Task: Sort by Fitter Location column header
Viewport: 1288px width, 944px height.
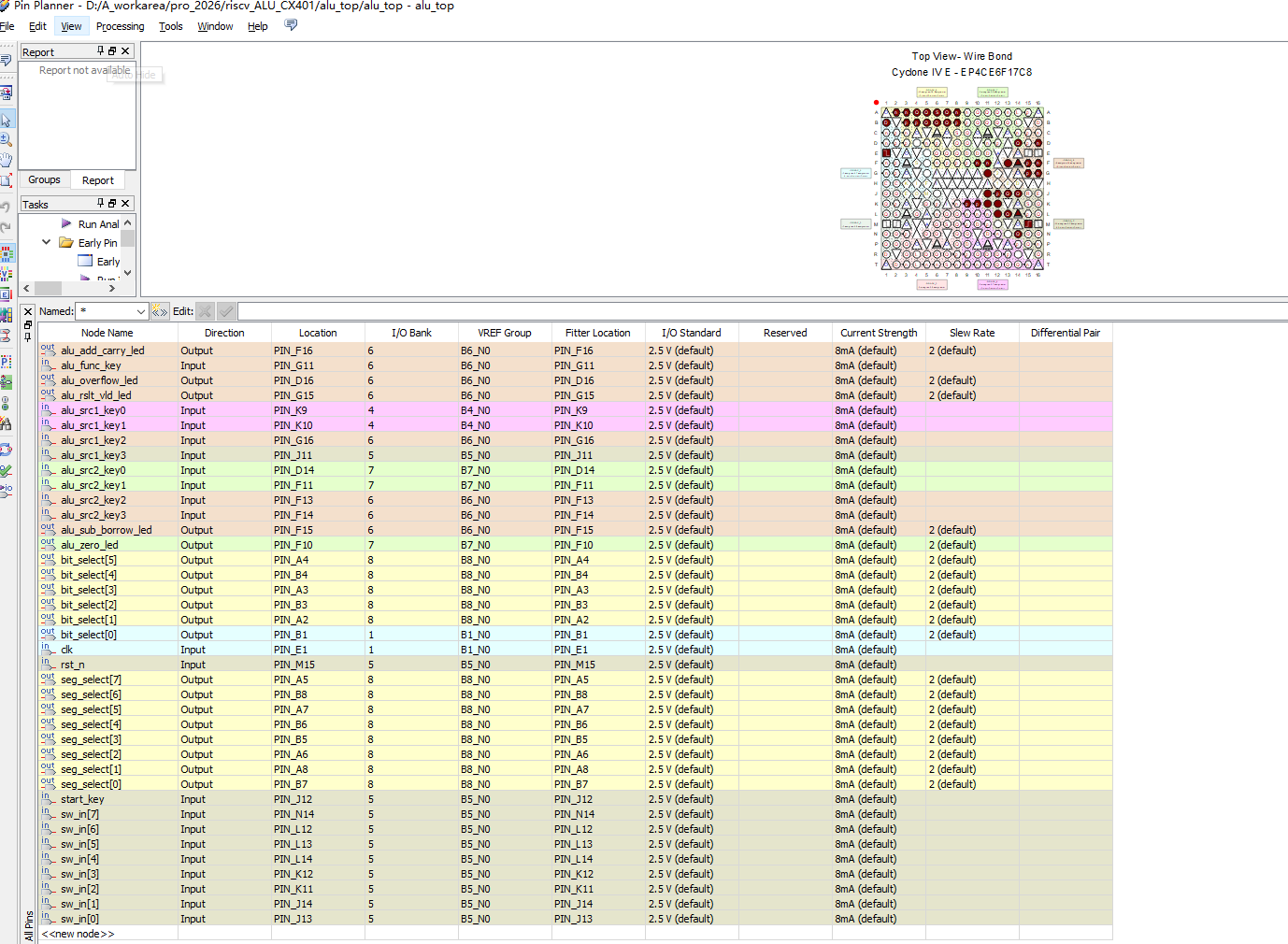Action: pyautogui.click(x=598, y=333)
